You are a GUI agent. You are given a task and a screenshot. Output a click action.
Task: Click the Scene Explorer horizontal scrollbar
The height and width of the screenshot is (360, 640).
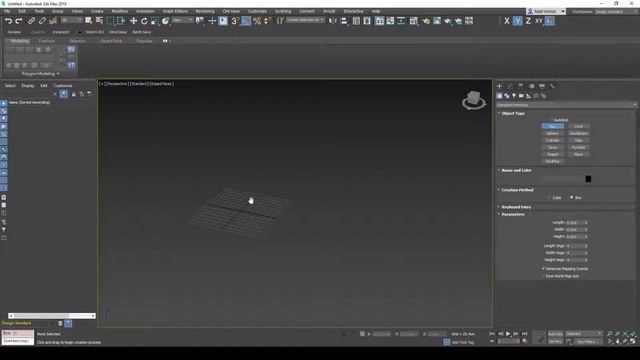pyautogui.click(x=52, y=316)
